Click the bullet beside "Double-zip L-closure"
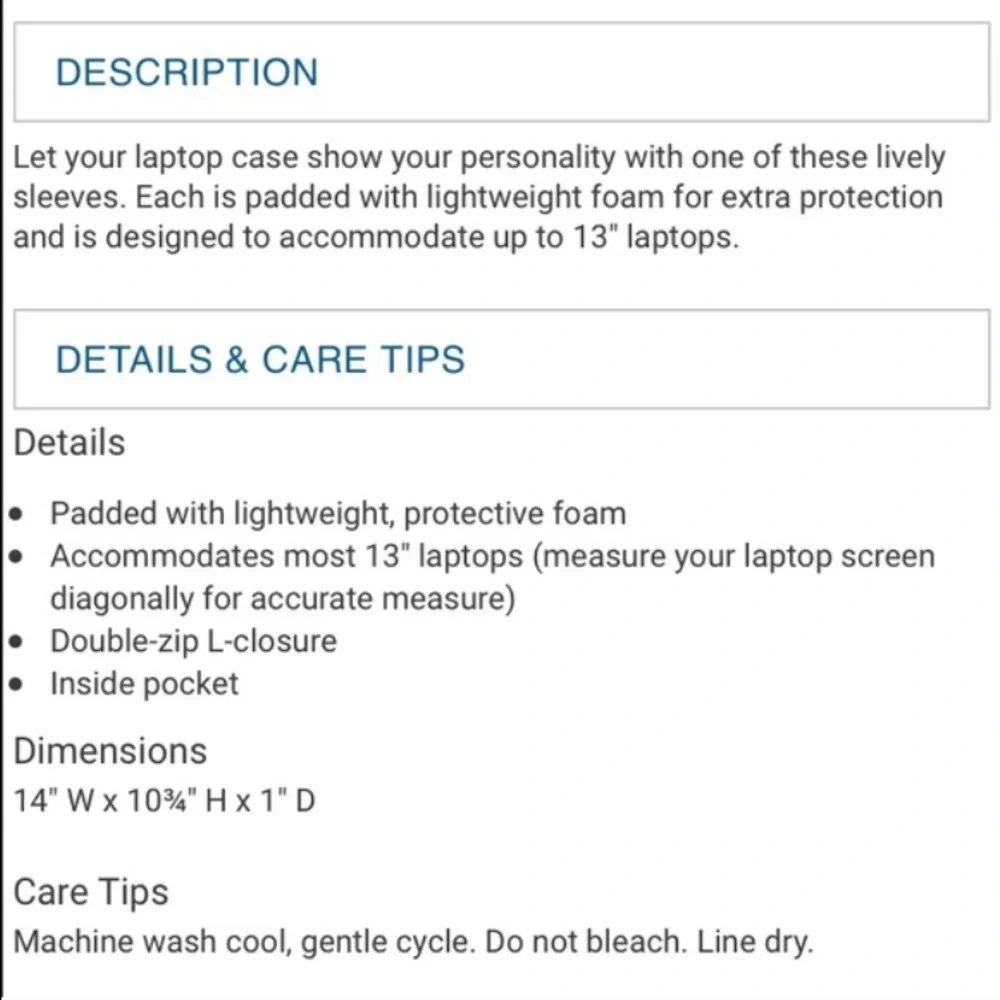Viewport: 1000px width, 1000px height. coord(19,642)
